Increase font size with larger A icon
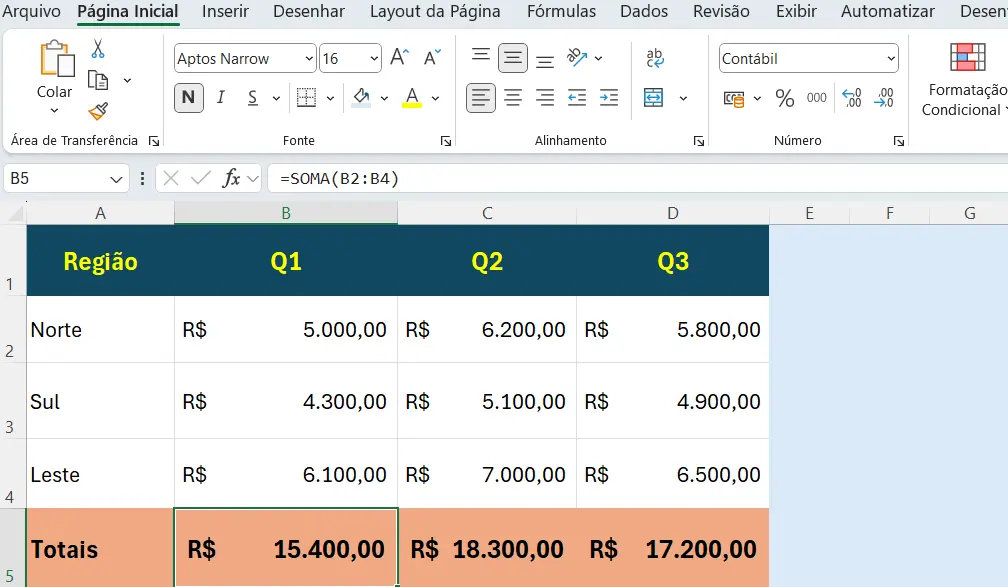The height and width of the screenshot is (587, 1008). (x=399, y=58)
